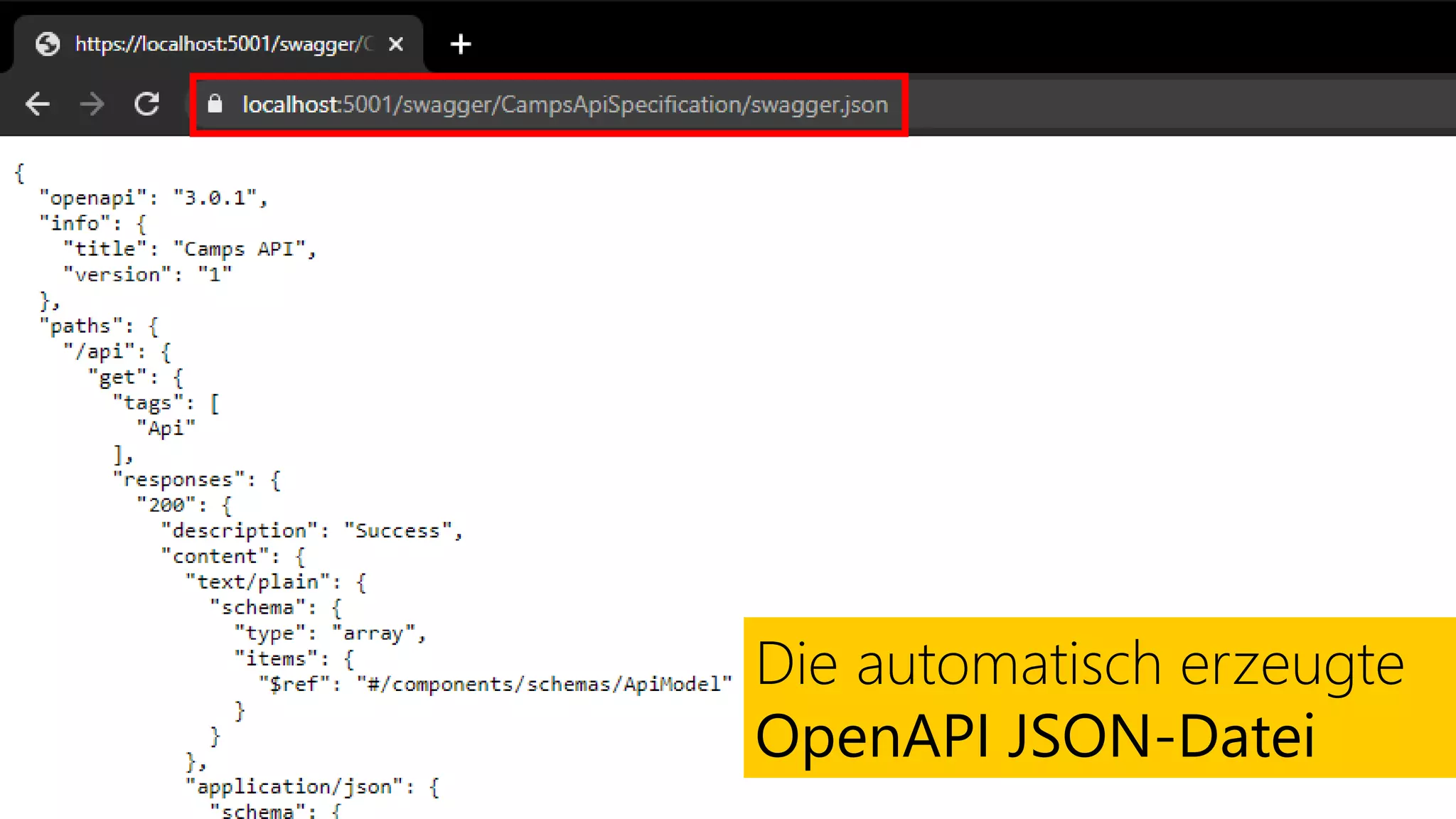
Task: Click the "200" response code line
Action: [x=184, y=505]
